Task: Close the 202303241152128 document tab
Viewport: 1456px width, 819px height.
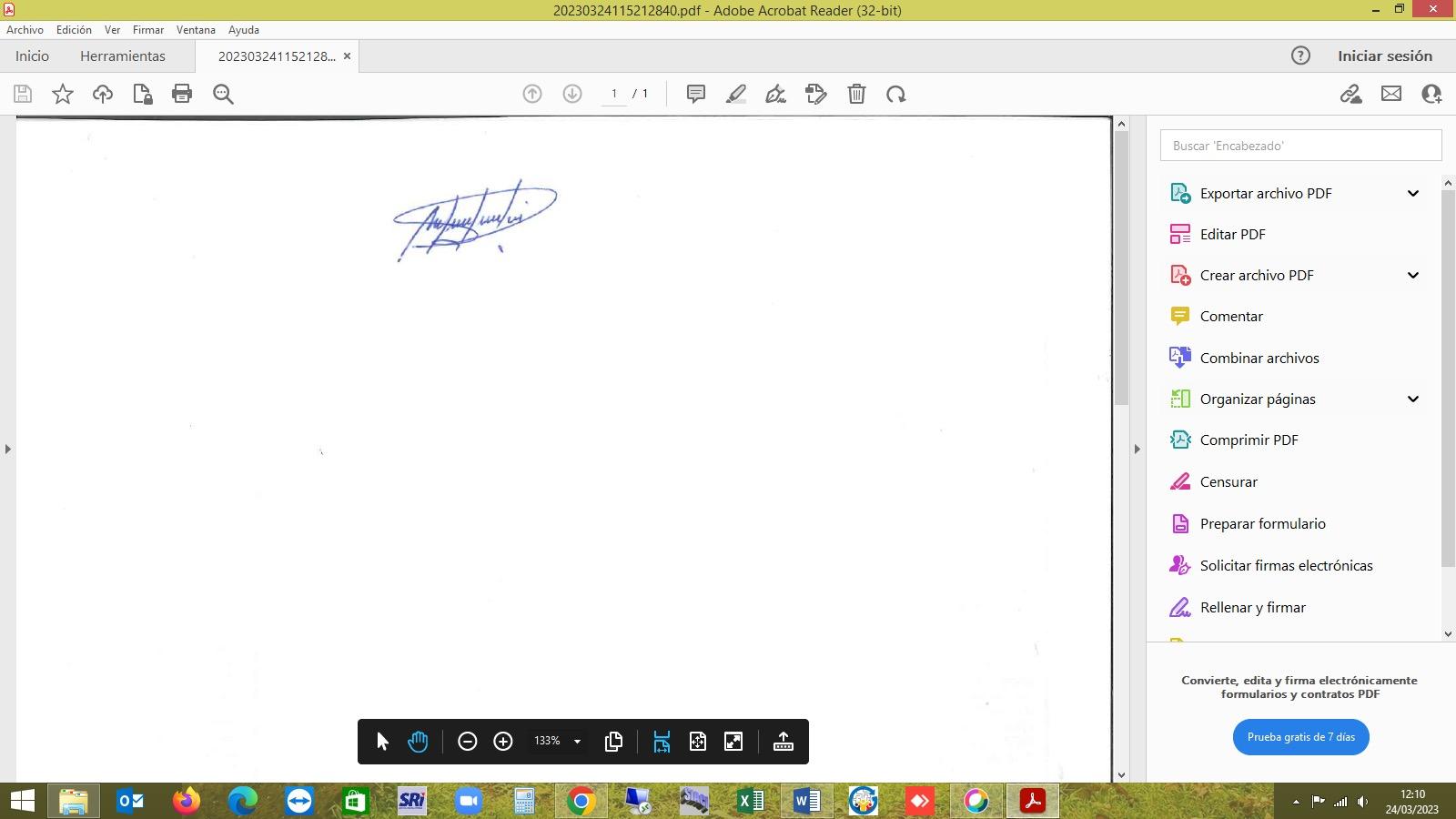Action: [347, 56]
